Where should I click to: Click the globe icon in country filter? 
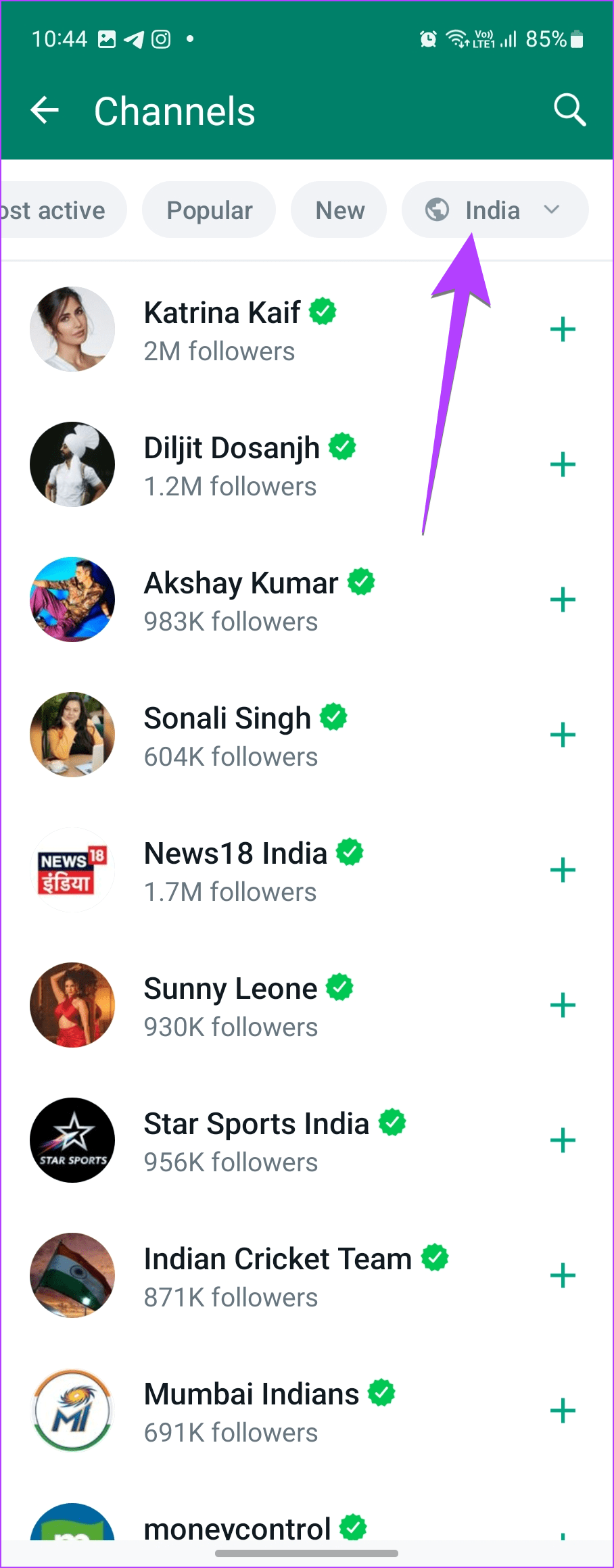click(x=437, y=210)
